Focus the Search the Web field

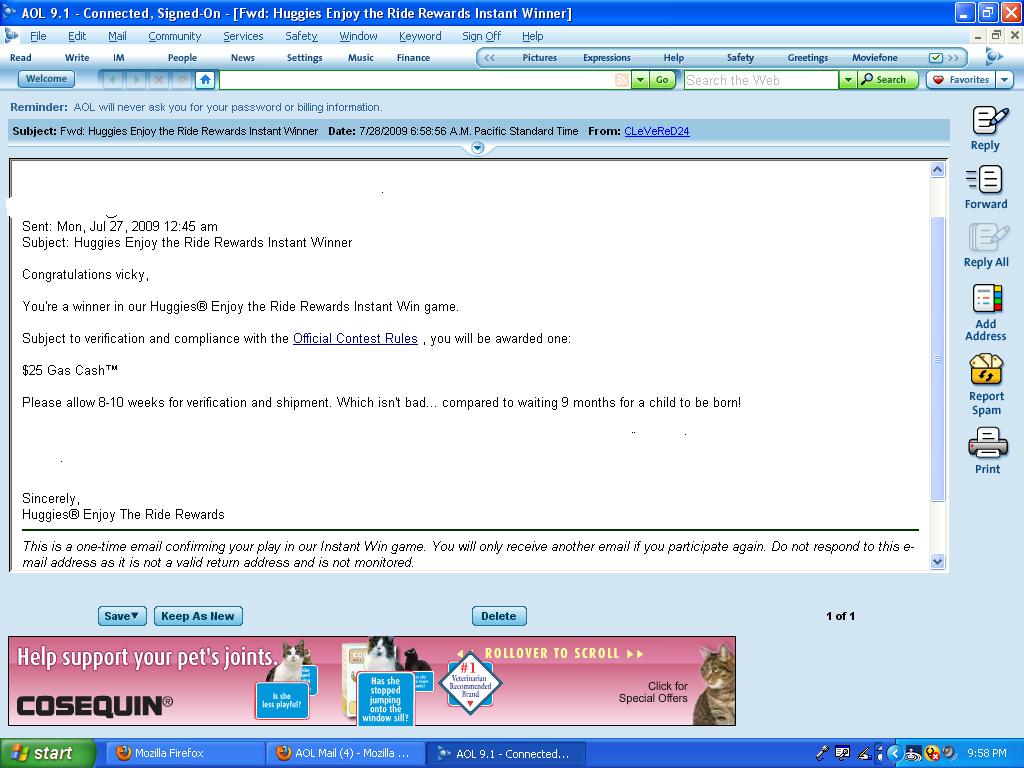tap(761, 80)
